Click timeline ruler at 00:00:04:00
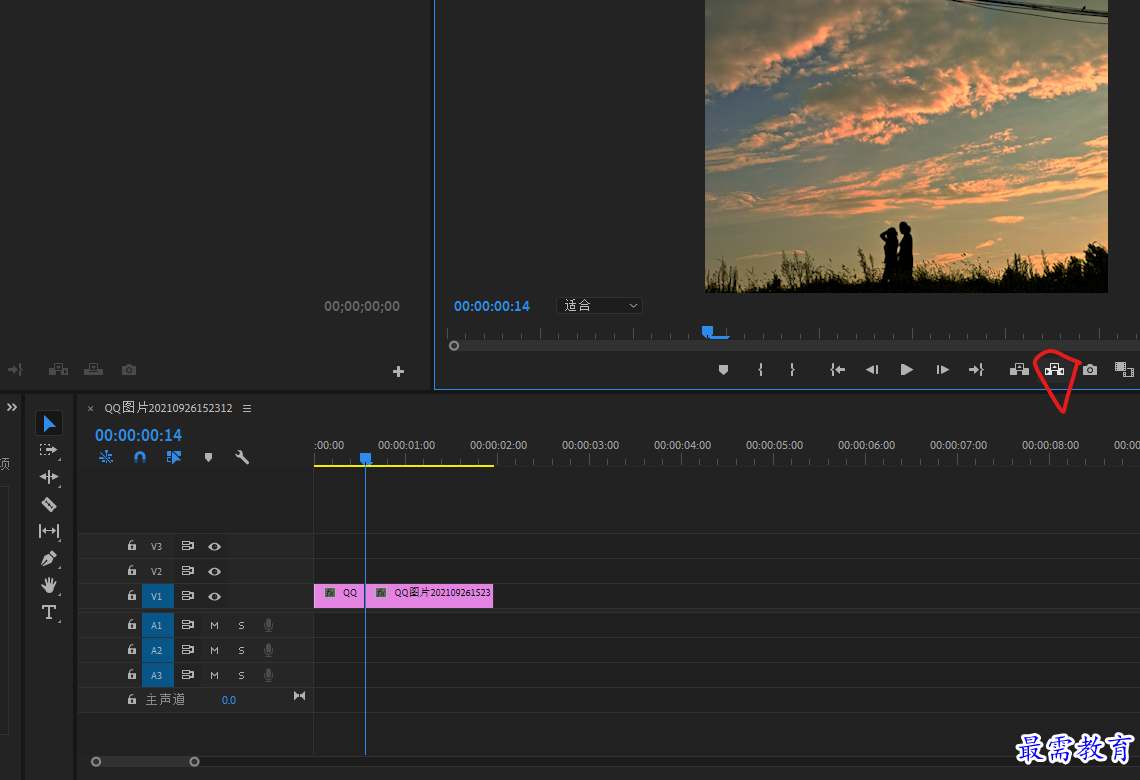Screen dimensions: 1140x780 coord(682,445)
